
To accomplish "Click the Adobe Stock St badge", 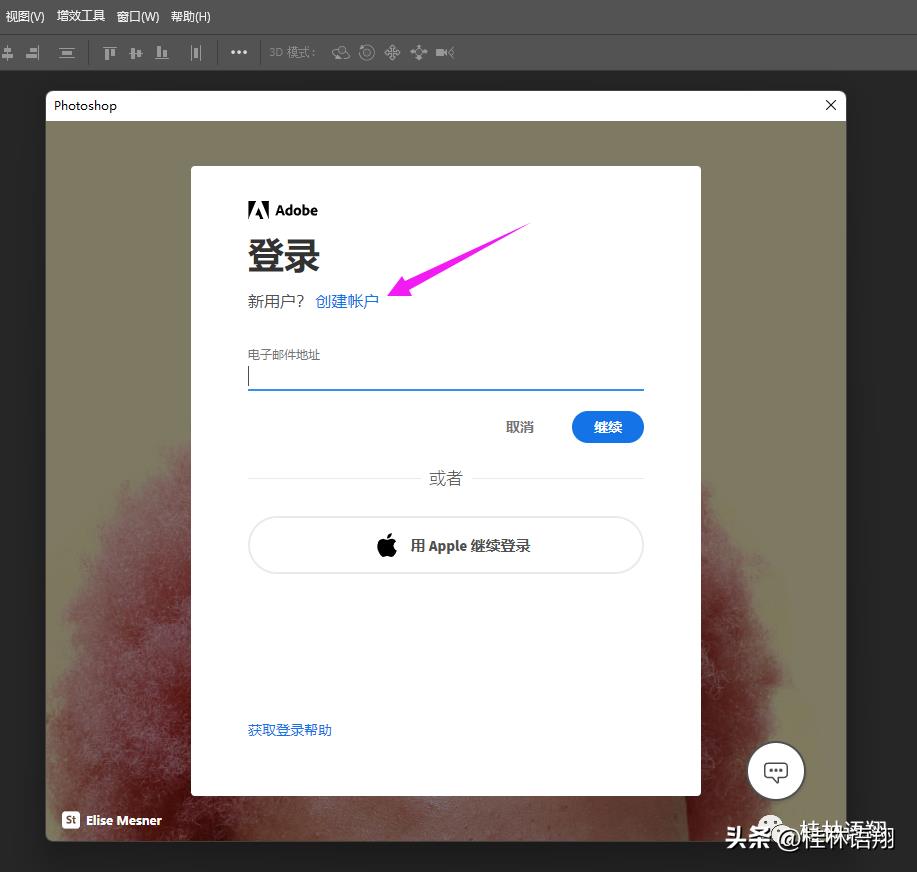I will [71, 820].
